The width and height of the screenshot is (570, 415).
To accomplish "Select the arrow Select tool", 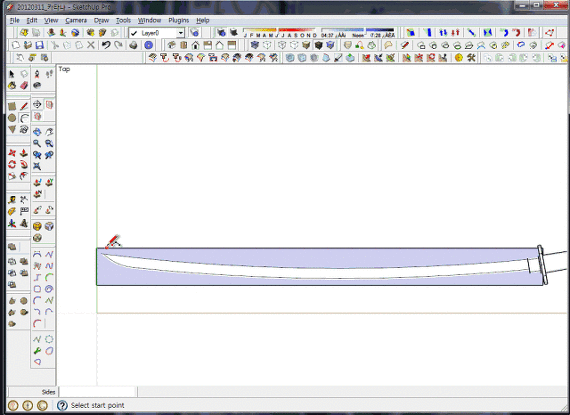I will [x=12, y=74].
